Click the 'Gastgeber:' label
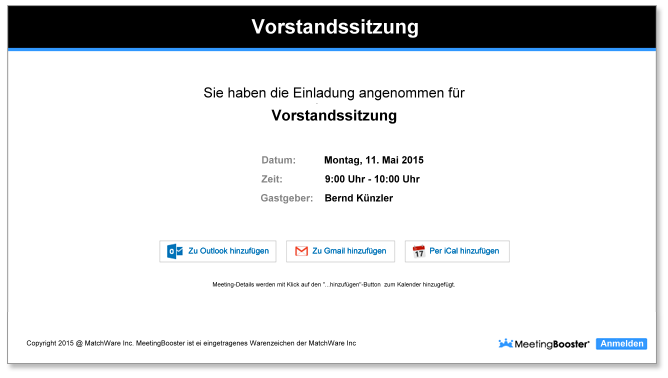This screenshot has height=378, width=668. 286,198
